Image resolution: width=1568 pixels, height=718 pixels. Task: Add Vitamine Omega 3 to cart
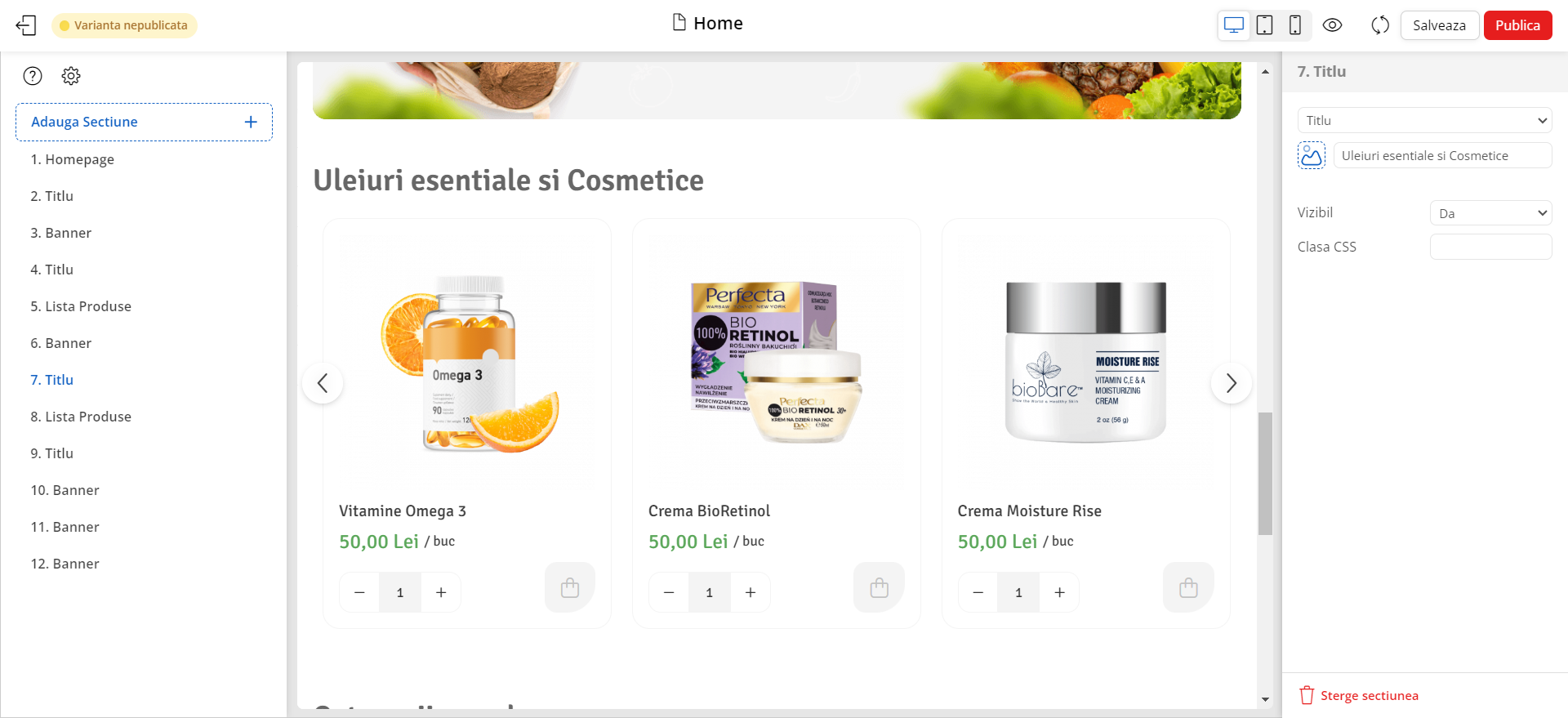pyautogui.click(x=570, y=587)
